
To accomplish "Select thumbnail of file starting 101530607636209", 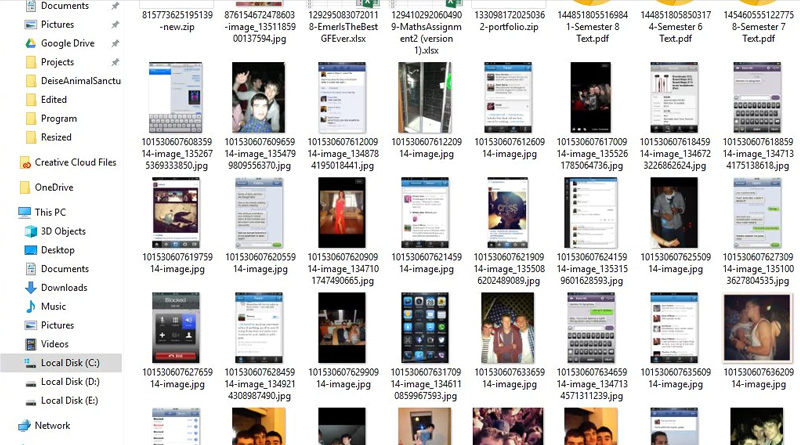I will [757, 328].
